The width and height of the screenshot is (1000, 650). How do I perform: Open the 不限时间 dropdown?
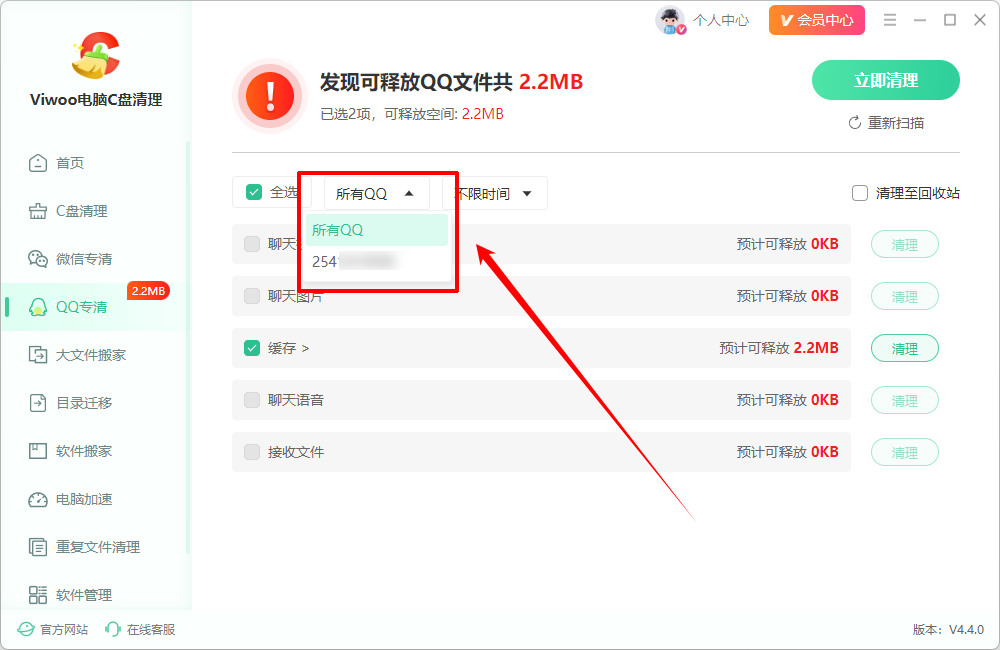[x=495, y=193]
